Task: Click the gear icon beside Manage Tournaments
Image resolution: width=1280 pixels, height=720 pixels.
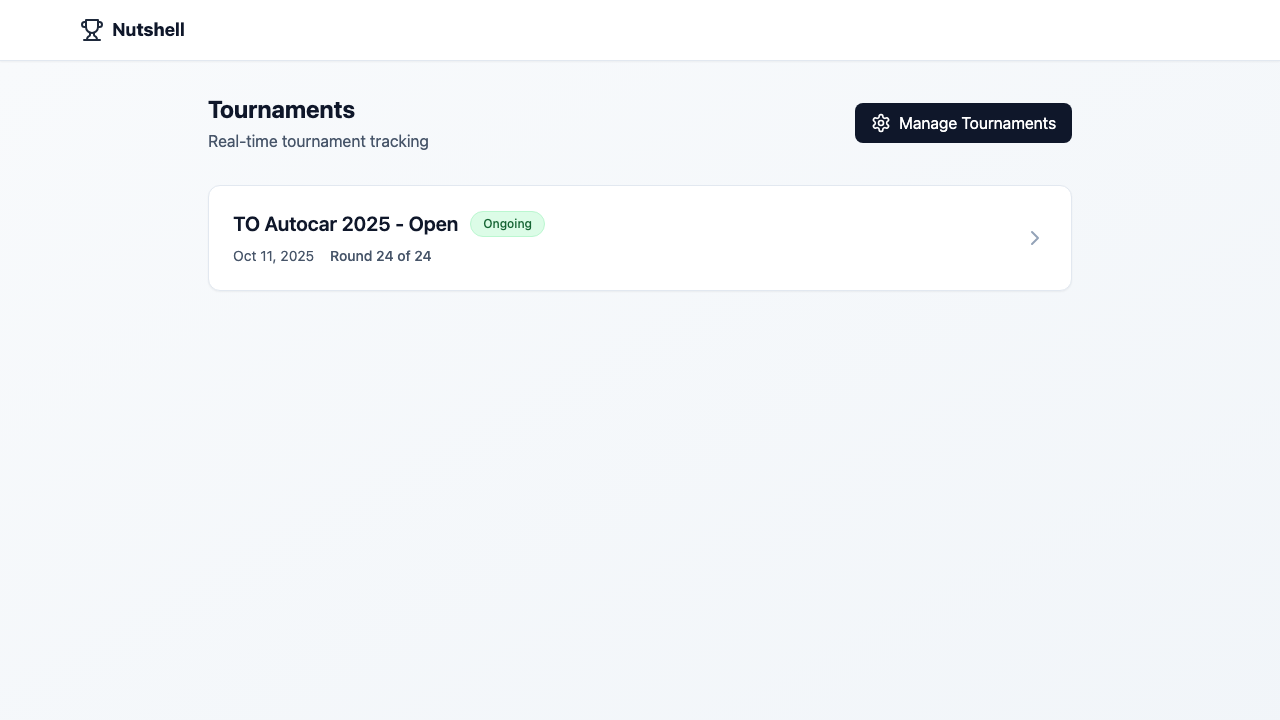Action: click(x=881, y=123)
